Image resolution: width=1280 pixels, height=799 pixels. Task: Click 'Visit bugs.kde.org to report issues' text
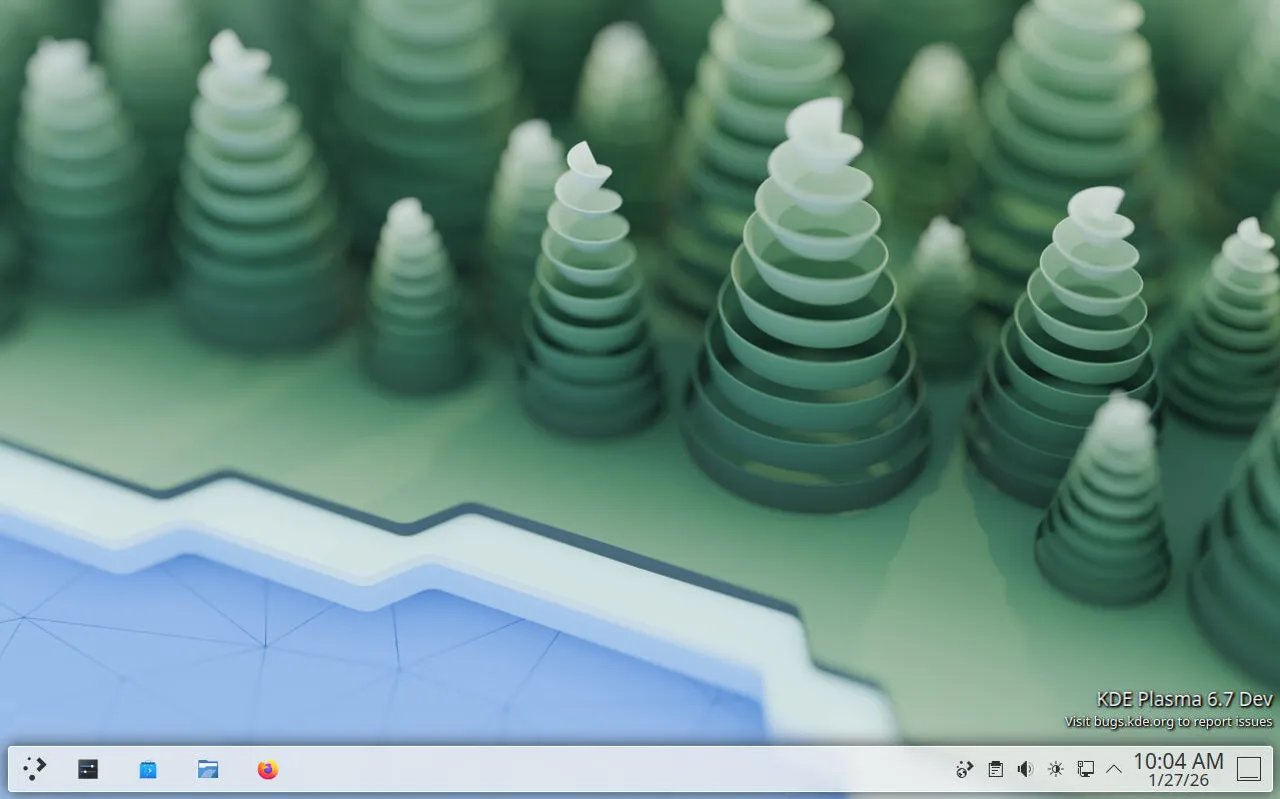tap(1168, 721)
